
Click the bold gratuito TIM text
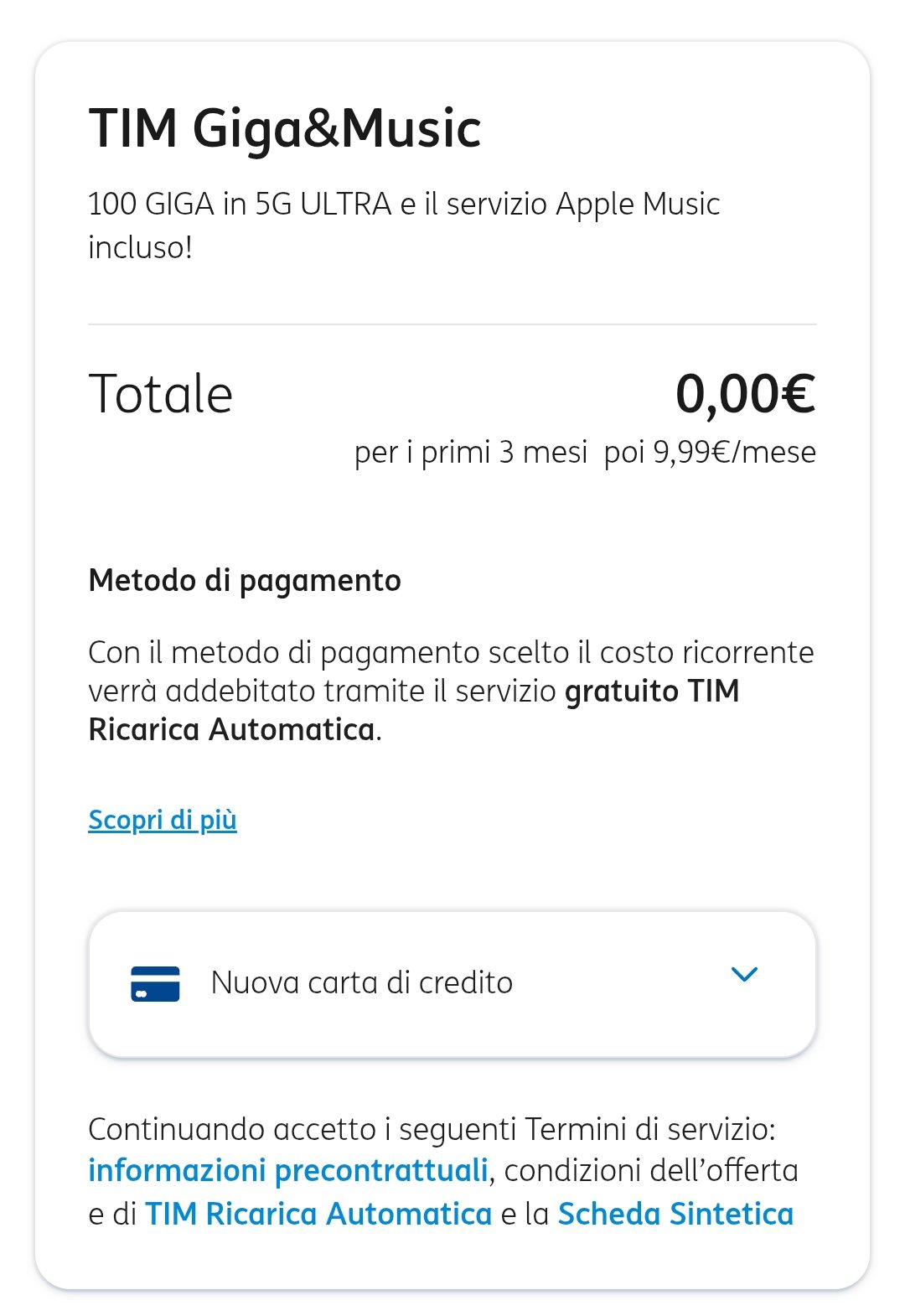(652, 692)
